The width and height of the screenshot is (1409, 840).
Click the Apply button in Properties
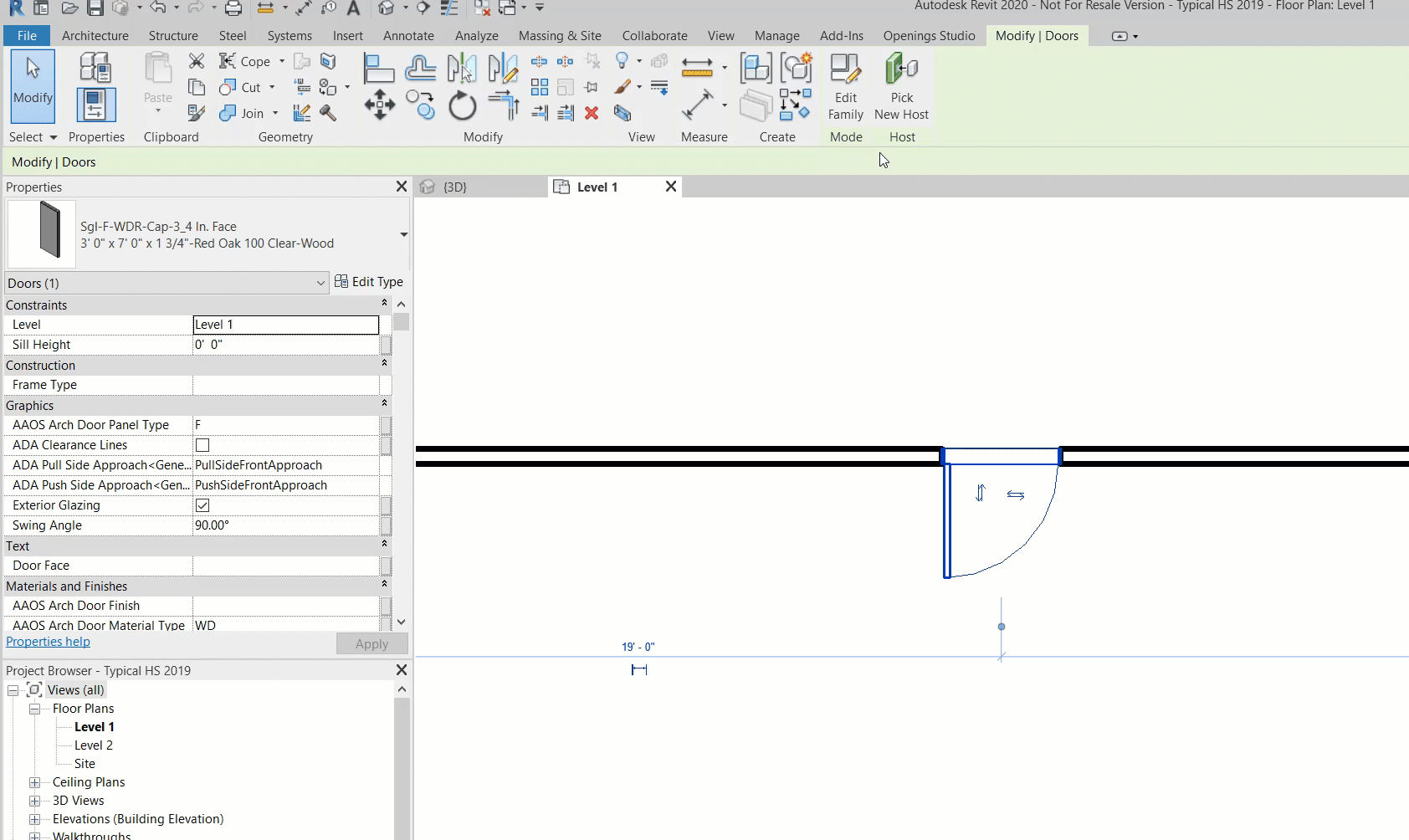point(371,643)
